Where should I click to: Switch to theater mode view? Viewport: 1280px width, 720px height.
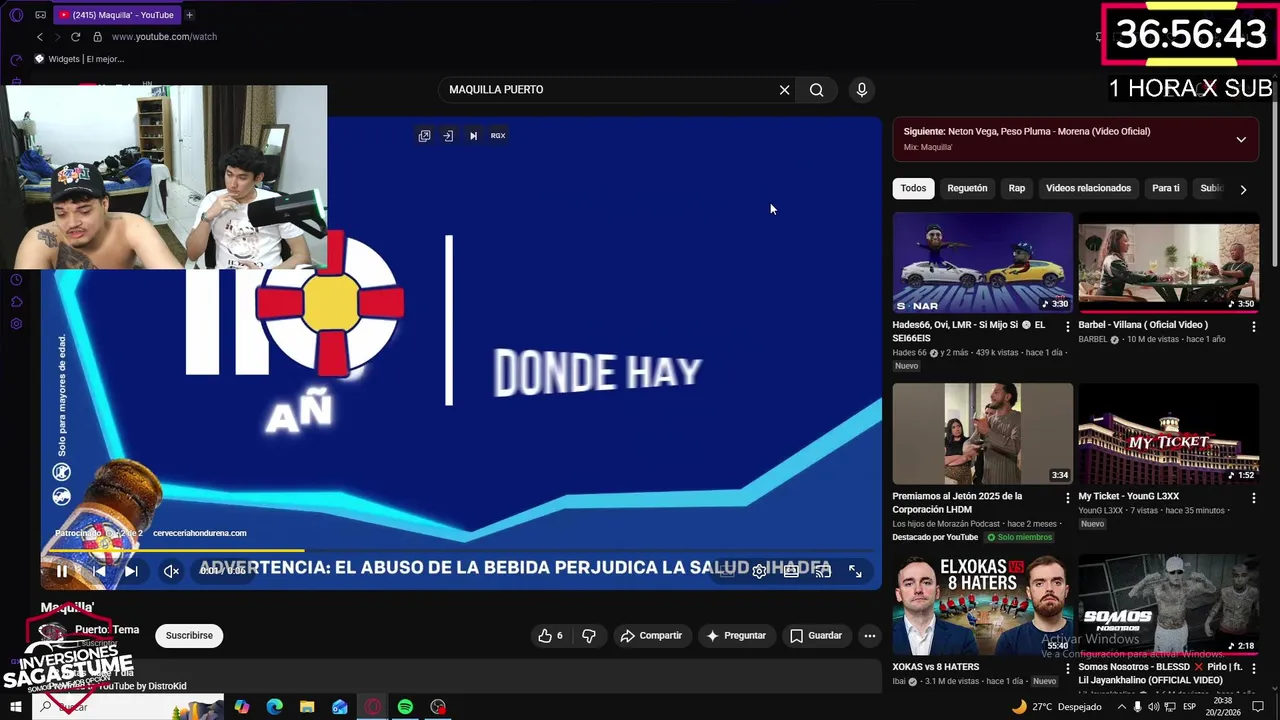click(x=791, y=571)
